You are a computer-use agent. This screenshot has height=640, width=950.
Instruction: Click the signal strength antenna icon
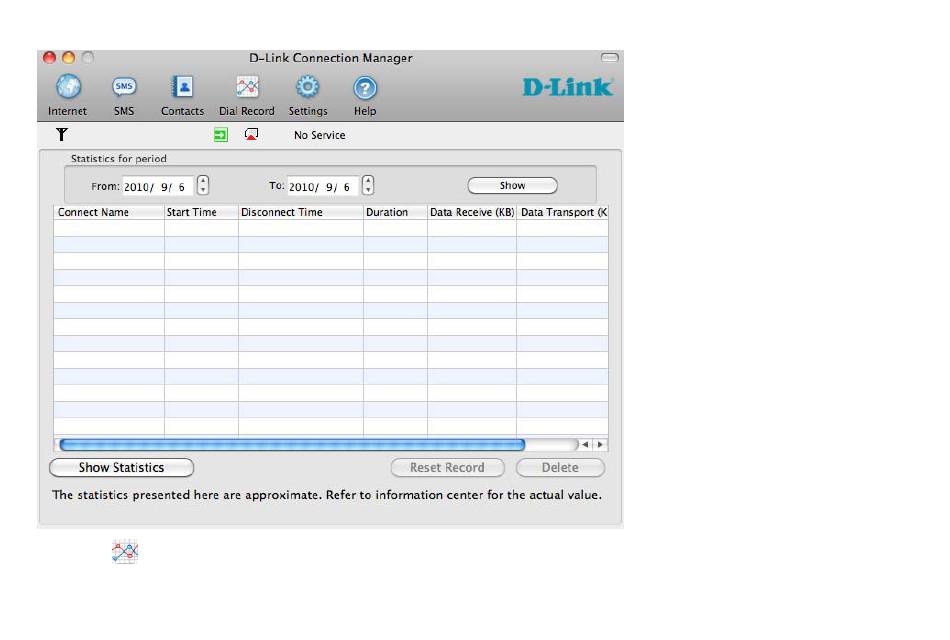pos(62,135)
